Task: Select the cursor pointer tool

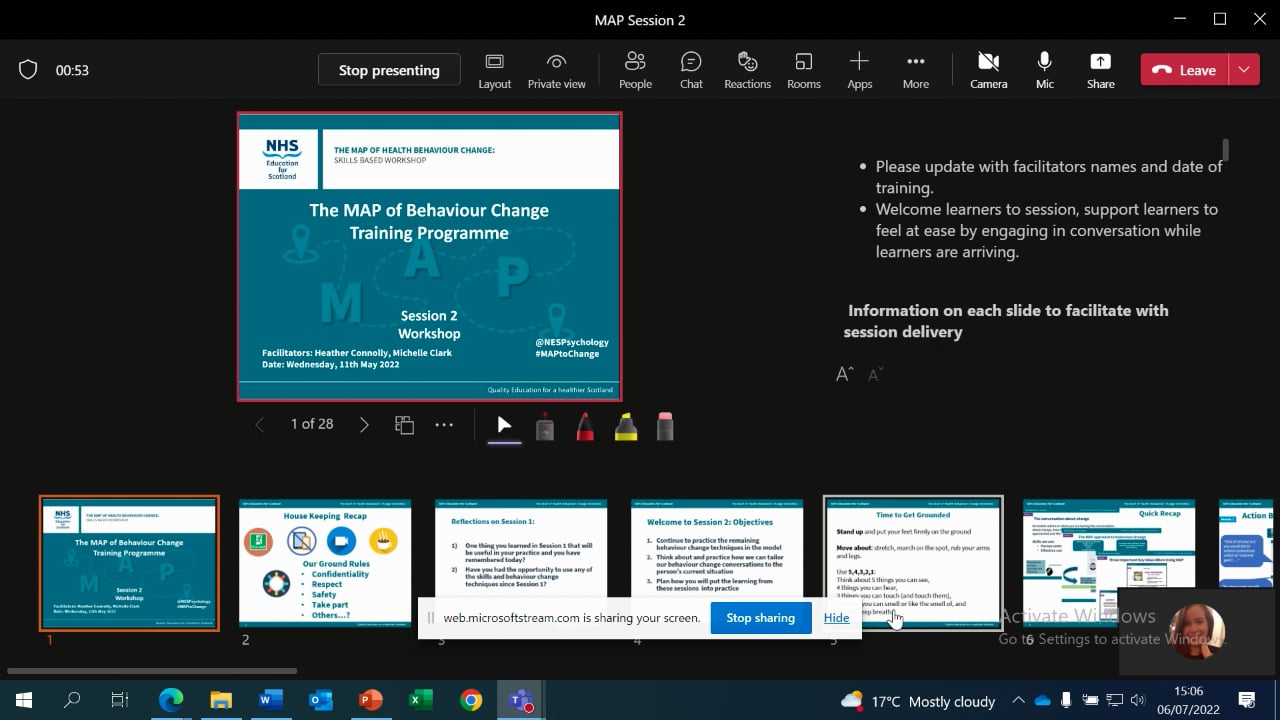Action: [x=504, y=426]
